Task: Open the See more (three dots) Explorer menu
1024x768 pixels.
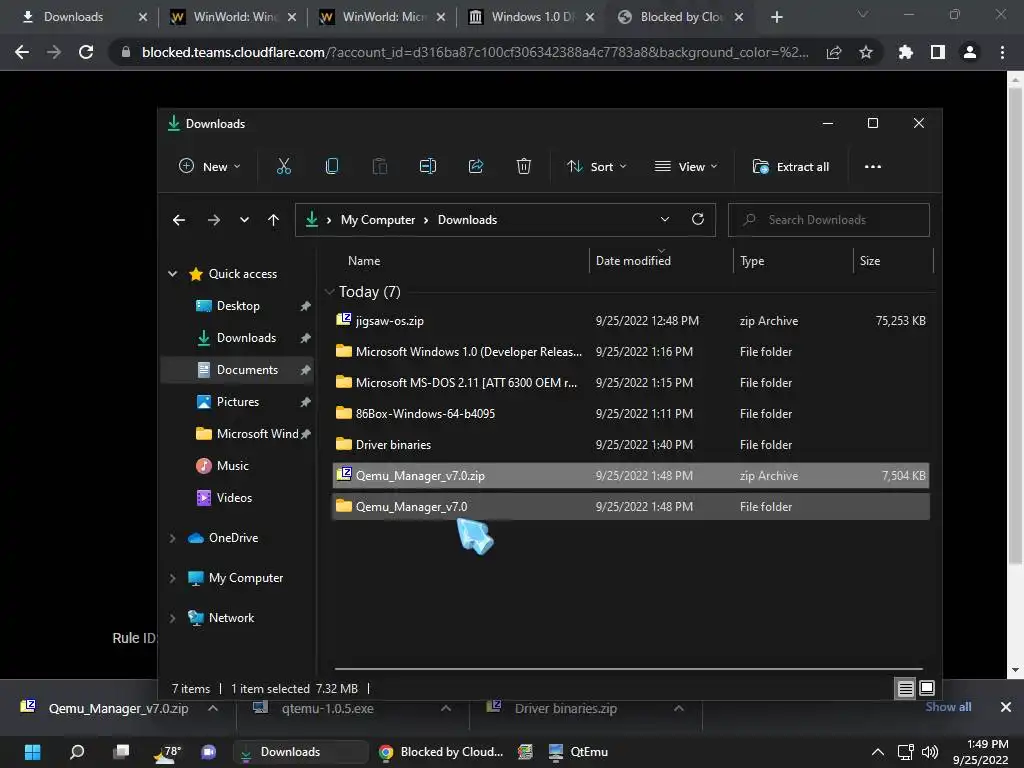Action: coord(872,167)
